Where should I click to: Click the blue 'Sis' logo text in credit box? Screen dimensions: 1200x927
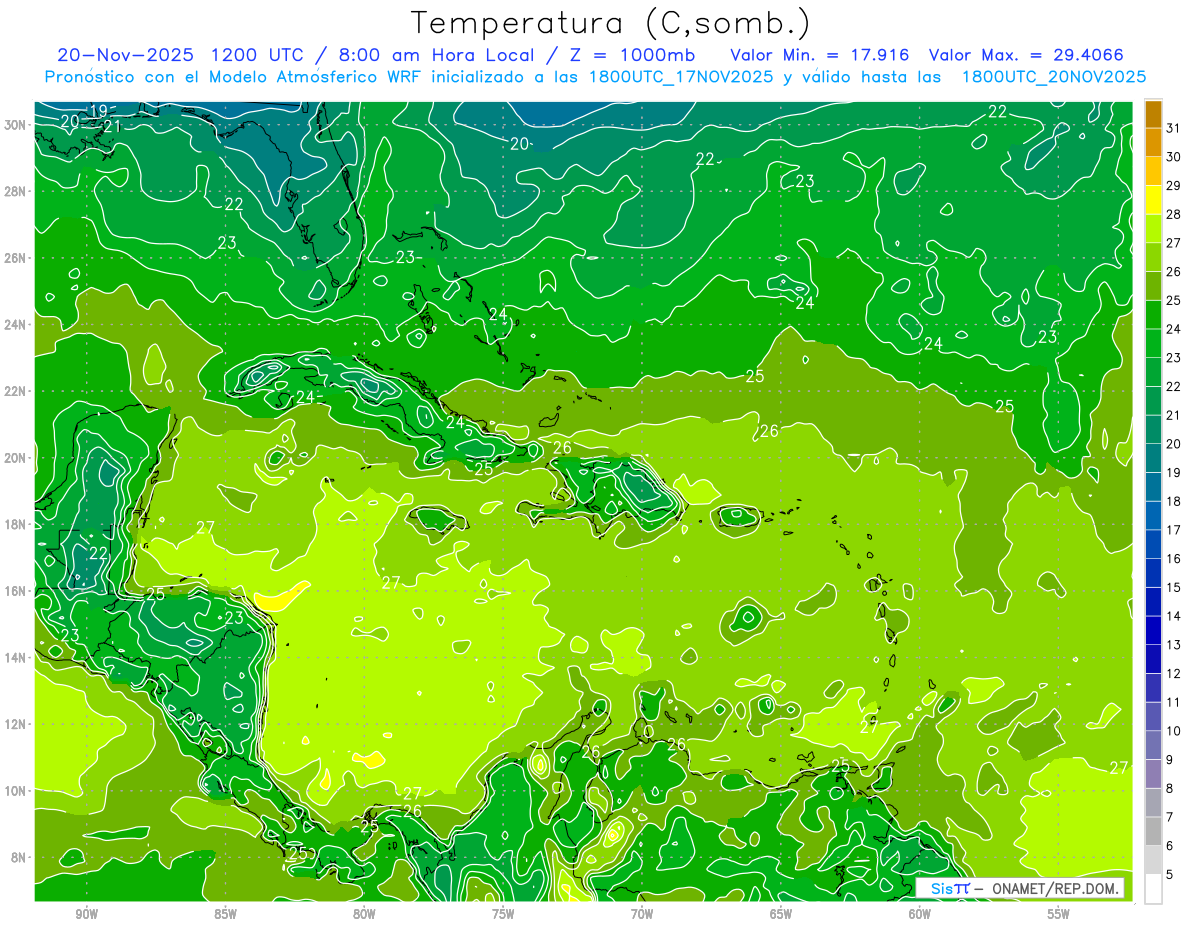tap(942, 888)
